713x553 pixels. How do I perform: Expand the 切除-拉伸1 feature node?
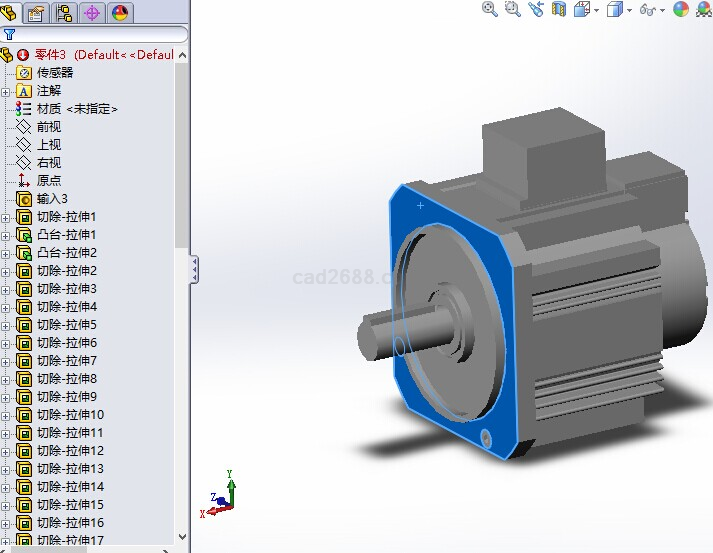click(x=6, y=218)
